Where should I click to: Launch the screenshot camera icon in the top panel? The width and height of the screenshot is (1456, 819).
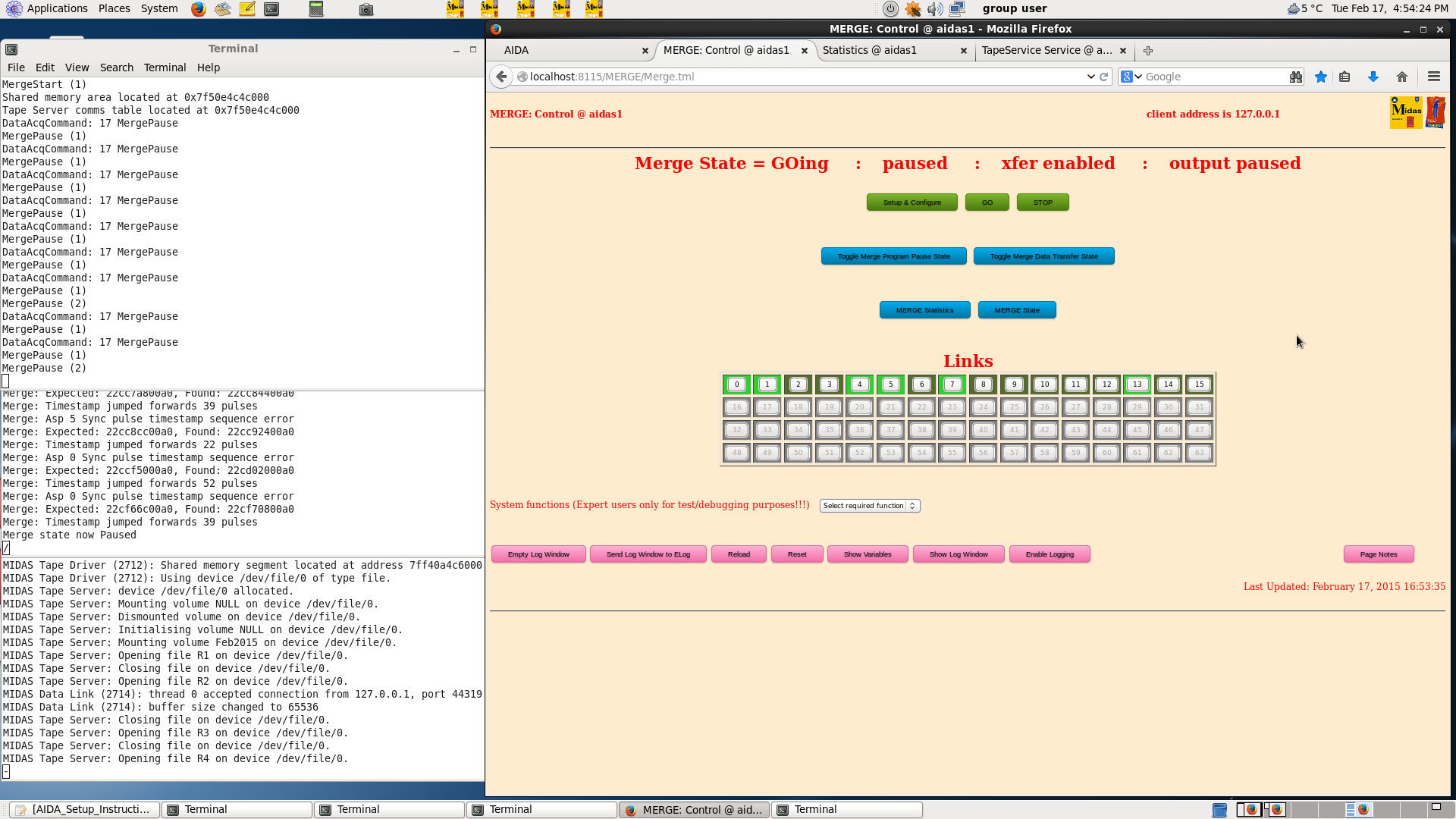coord(366,9)
